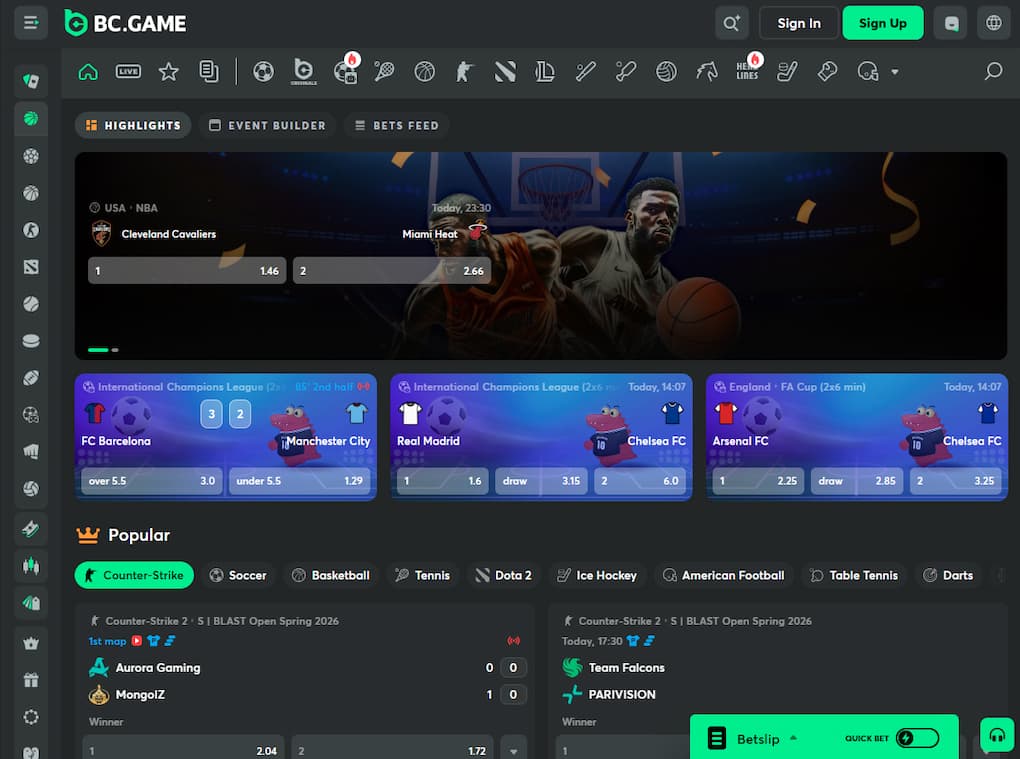This screenshot has height=759, width=1020.
Task: Select the Table Tennis popular filter
Action: [x=854, y=576]
